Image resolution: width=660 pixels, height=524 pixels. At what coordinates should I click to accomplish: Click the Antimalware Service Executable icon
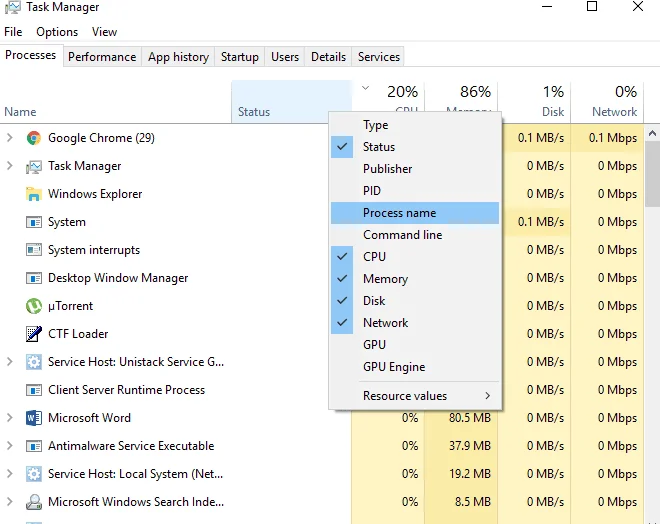[34, 446]
